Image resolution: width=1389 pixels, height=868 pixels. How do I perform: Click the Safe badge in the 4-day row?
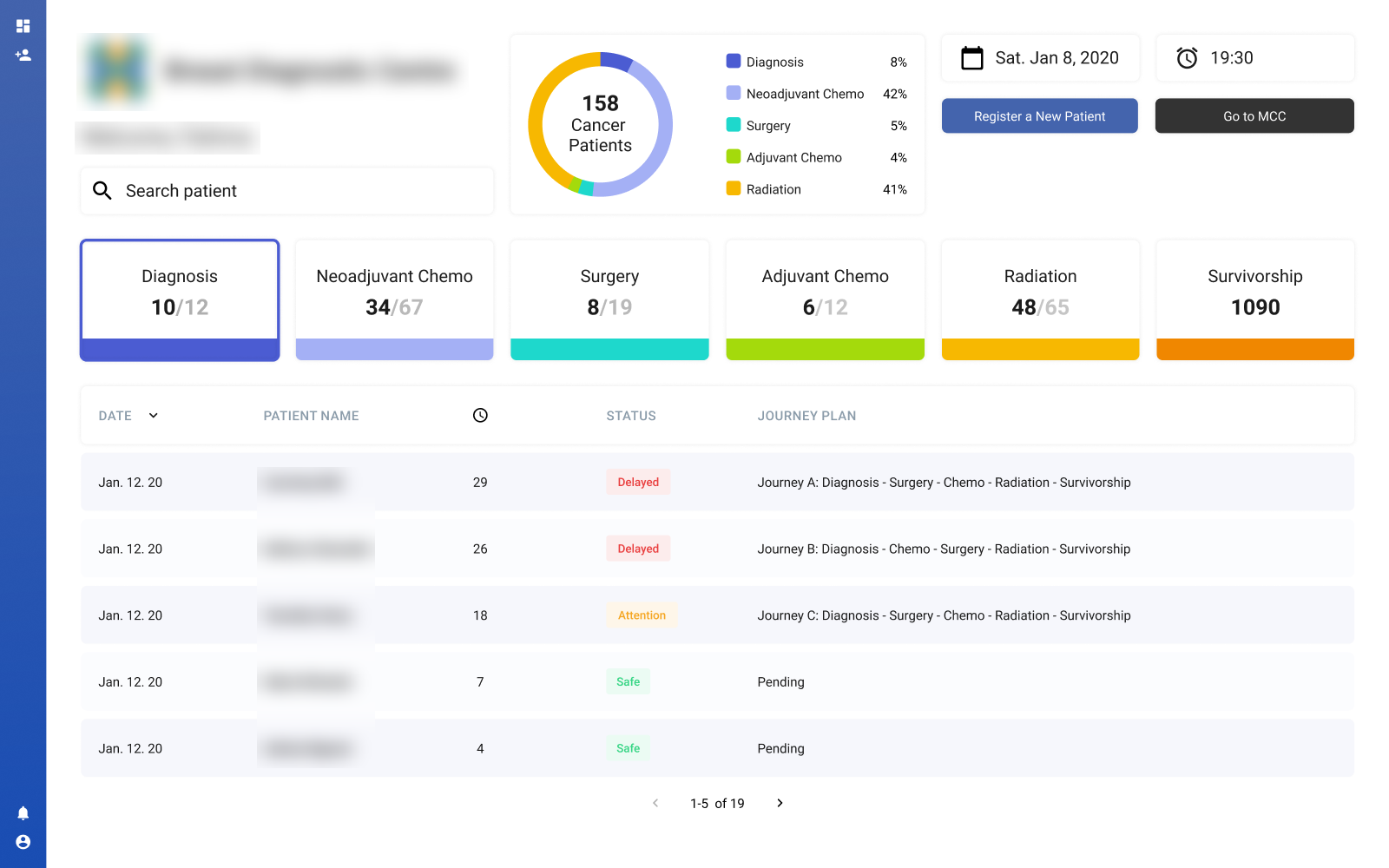pos(628,748)
